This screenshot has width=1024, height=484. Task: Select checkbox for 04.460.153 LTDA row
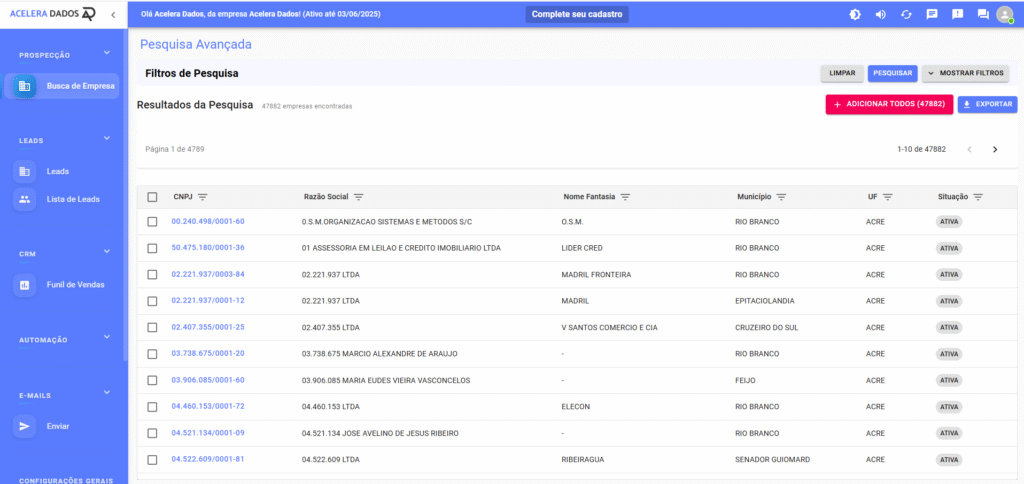click(152, 406)
